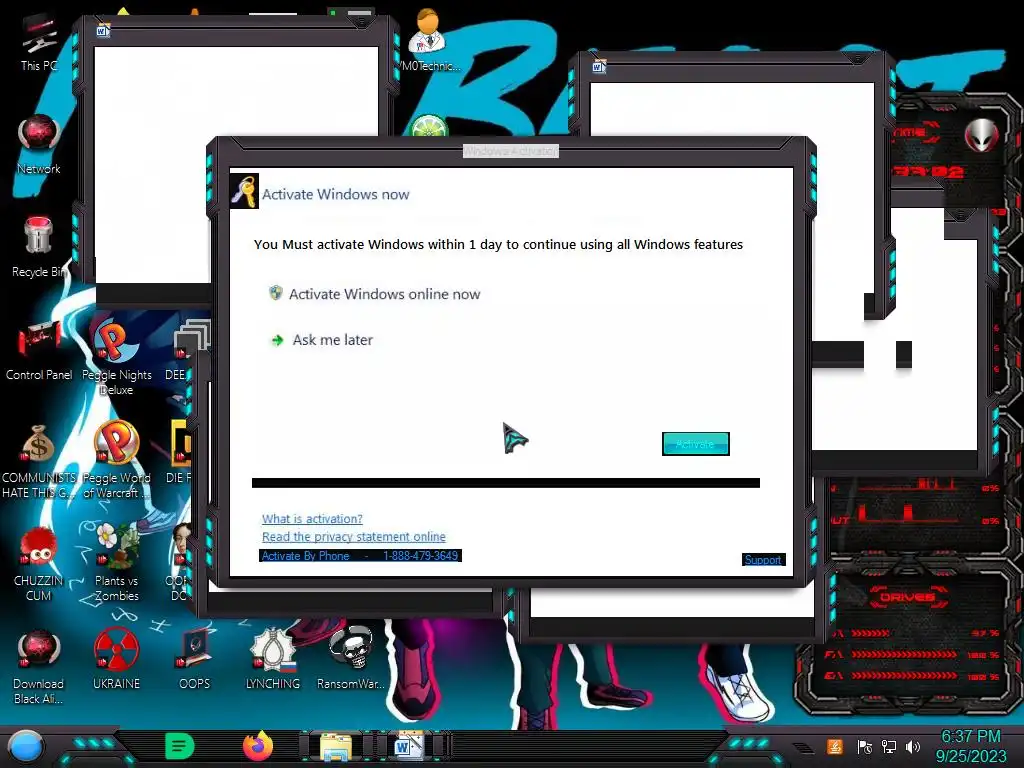Select Activate Windows online now
Screen dimensions: 1024x768
tap(384, 294)
